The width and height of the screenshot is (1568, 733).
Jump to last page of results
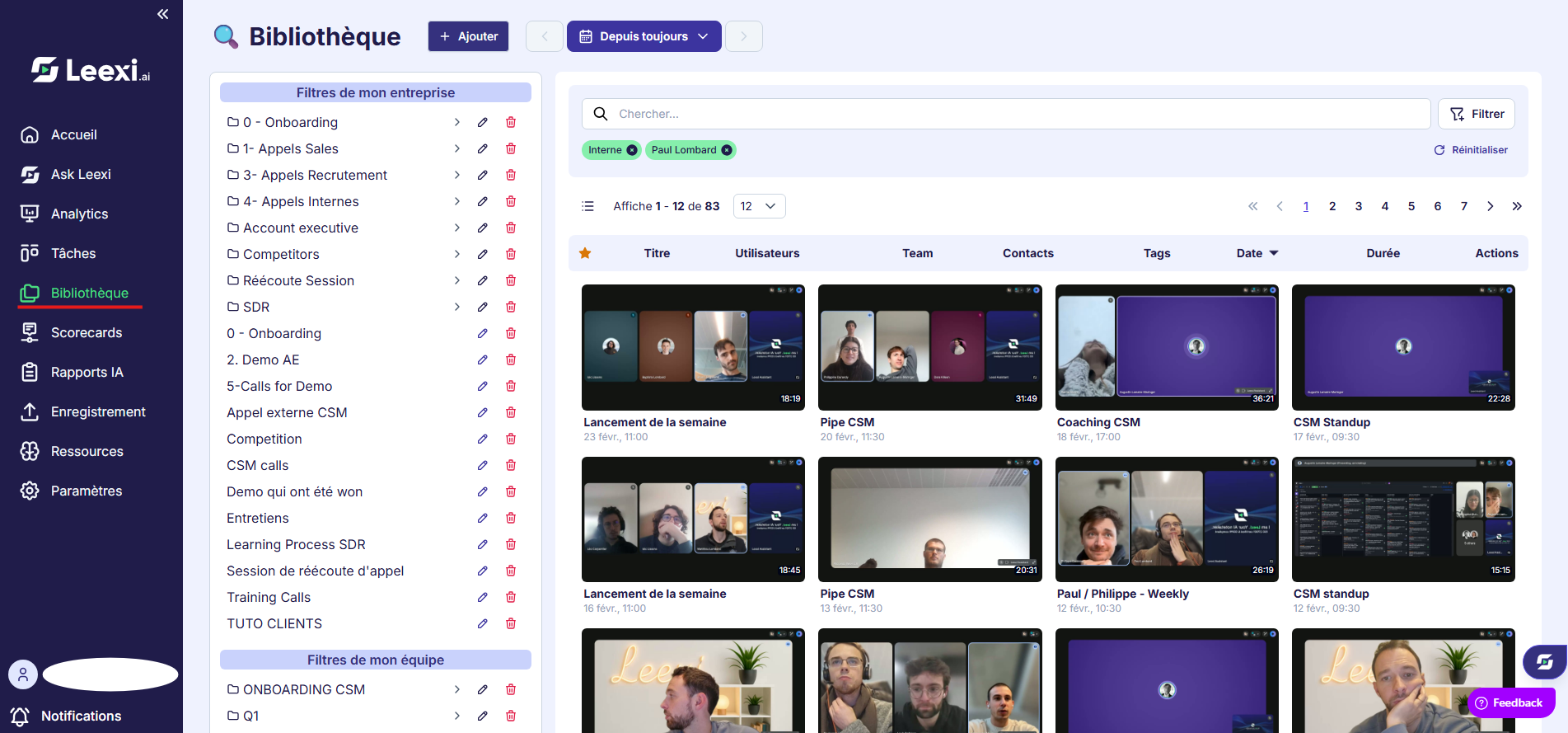click(1517, 206)
